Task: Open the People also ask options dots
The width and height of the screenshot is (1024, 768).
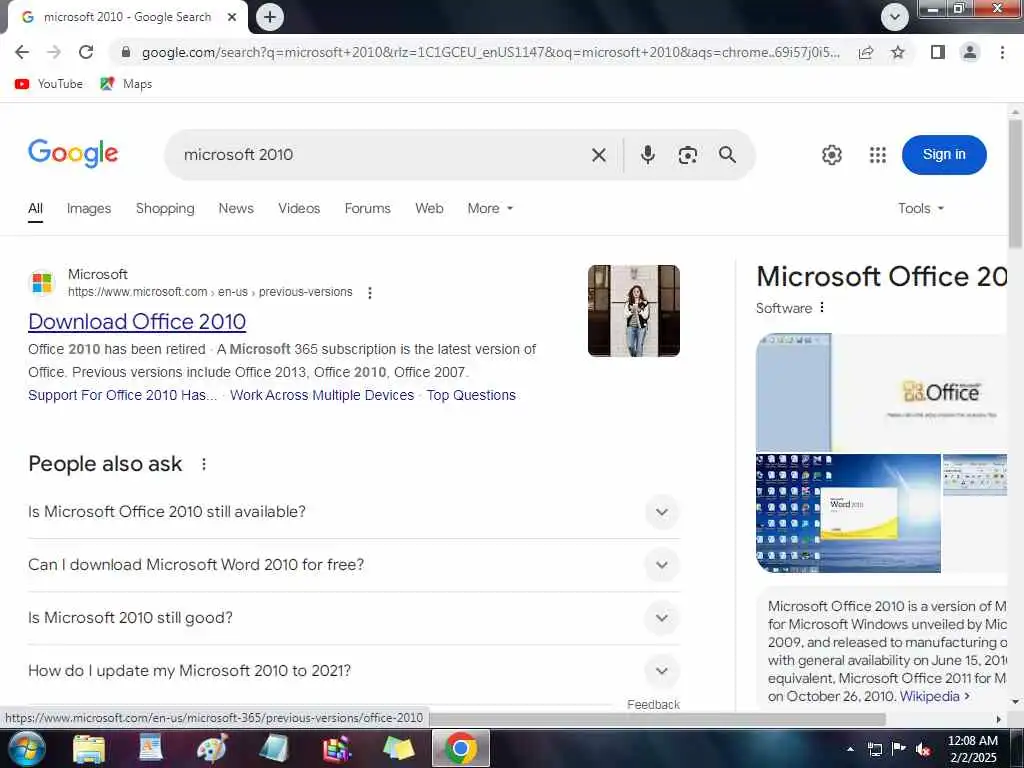Action: [204, 464]
